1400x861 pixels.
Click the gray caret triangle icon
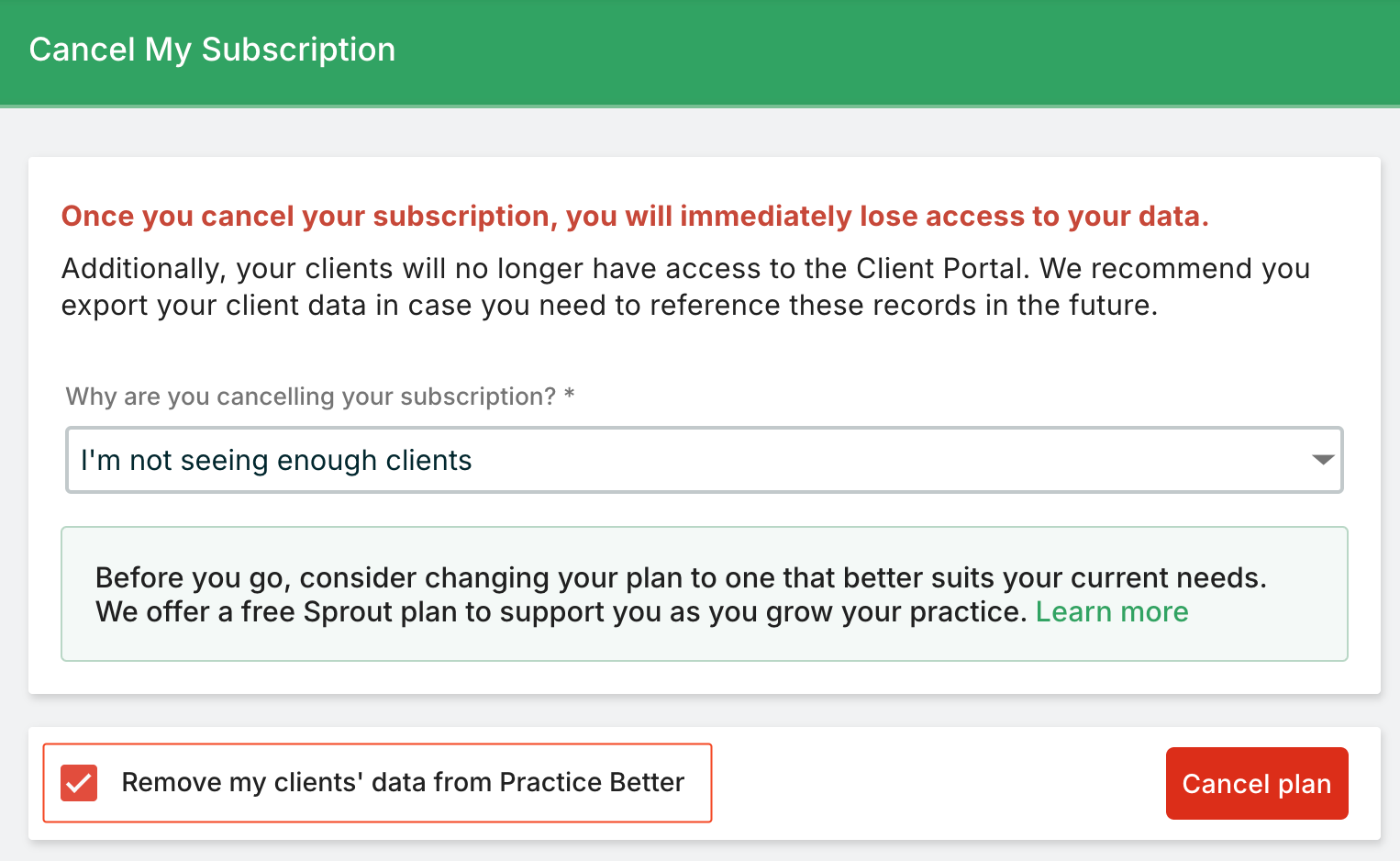[x=1322, y=460]
